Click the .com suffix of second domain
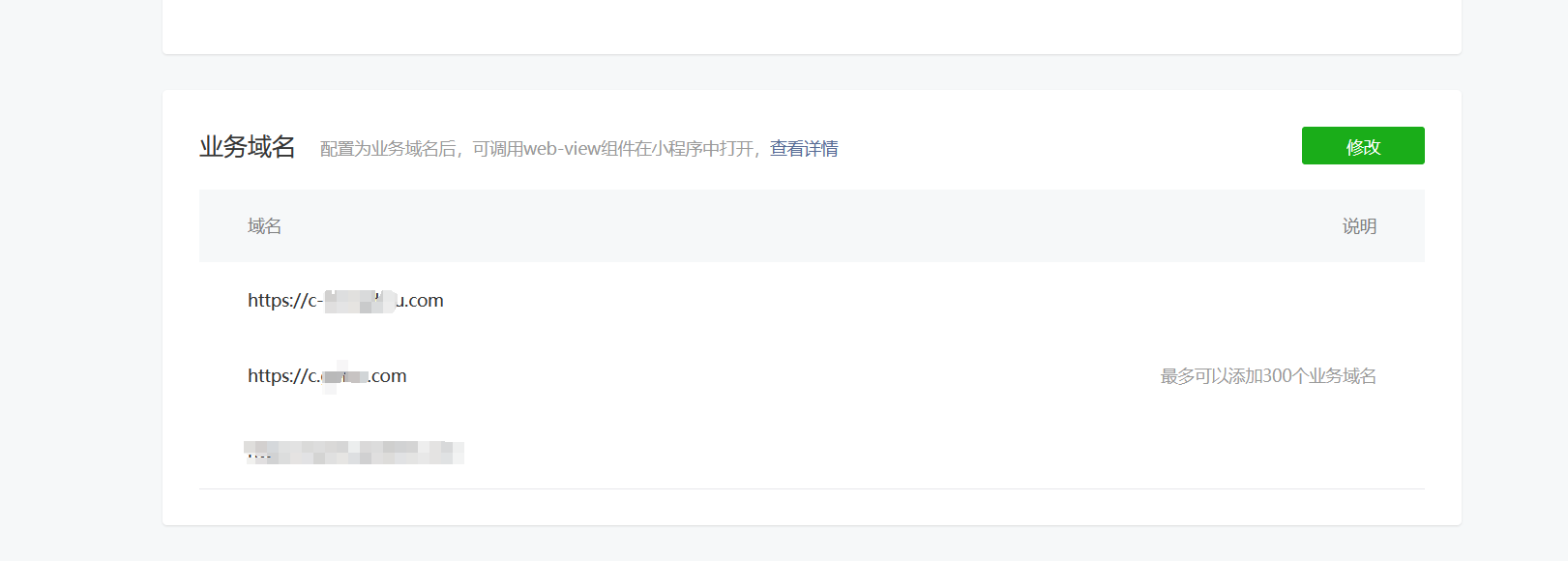This screenshot has height=561, width=1568. (388, 376)
